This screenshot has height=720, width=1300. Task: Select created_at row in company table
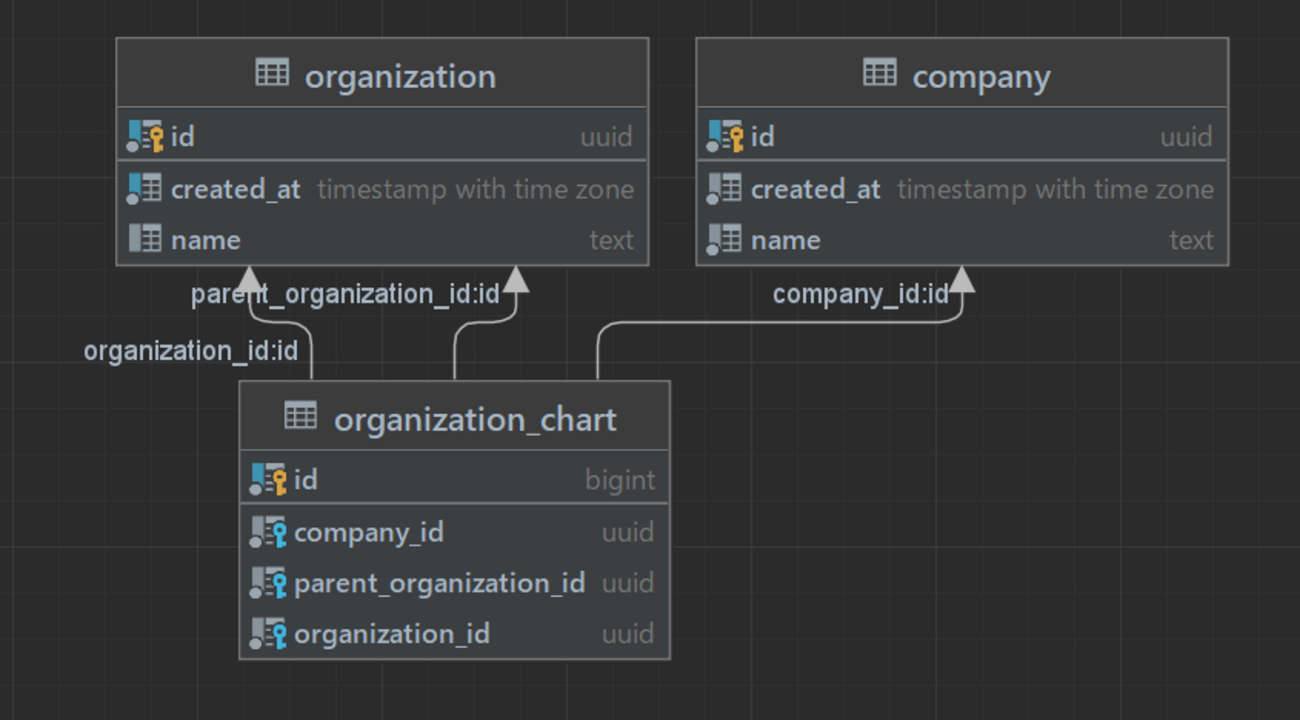(x=961, y=189)
